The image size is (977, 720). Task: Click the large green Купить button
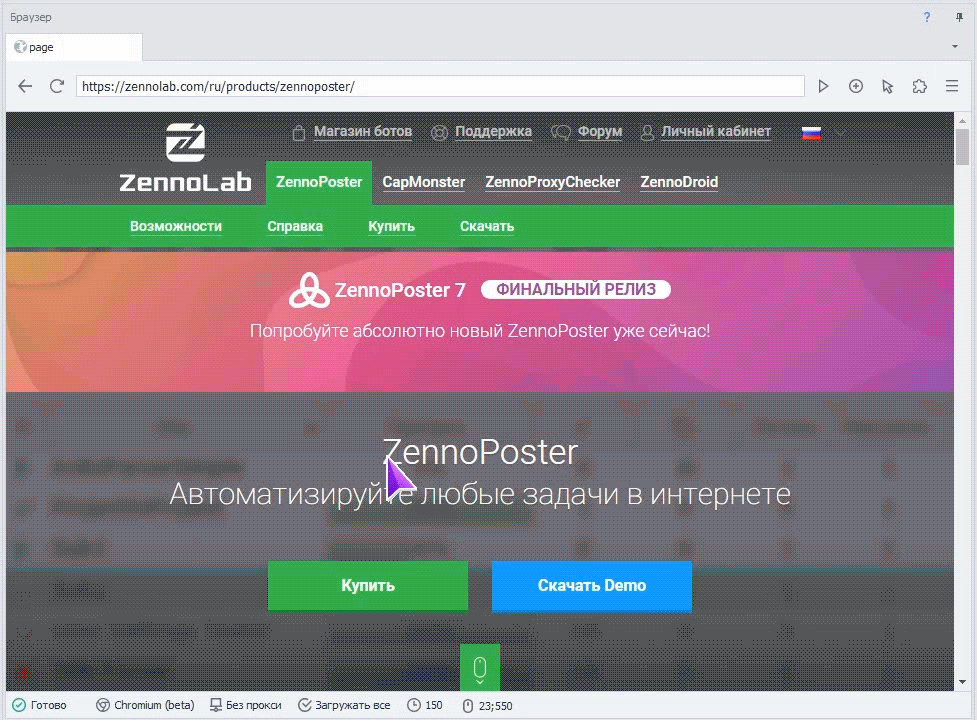[x=368, y=585]
